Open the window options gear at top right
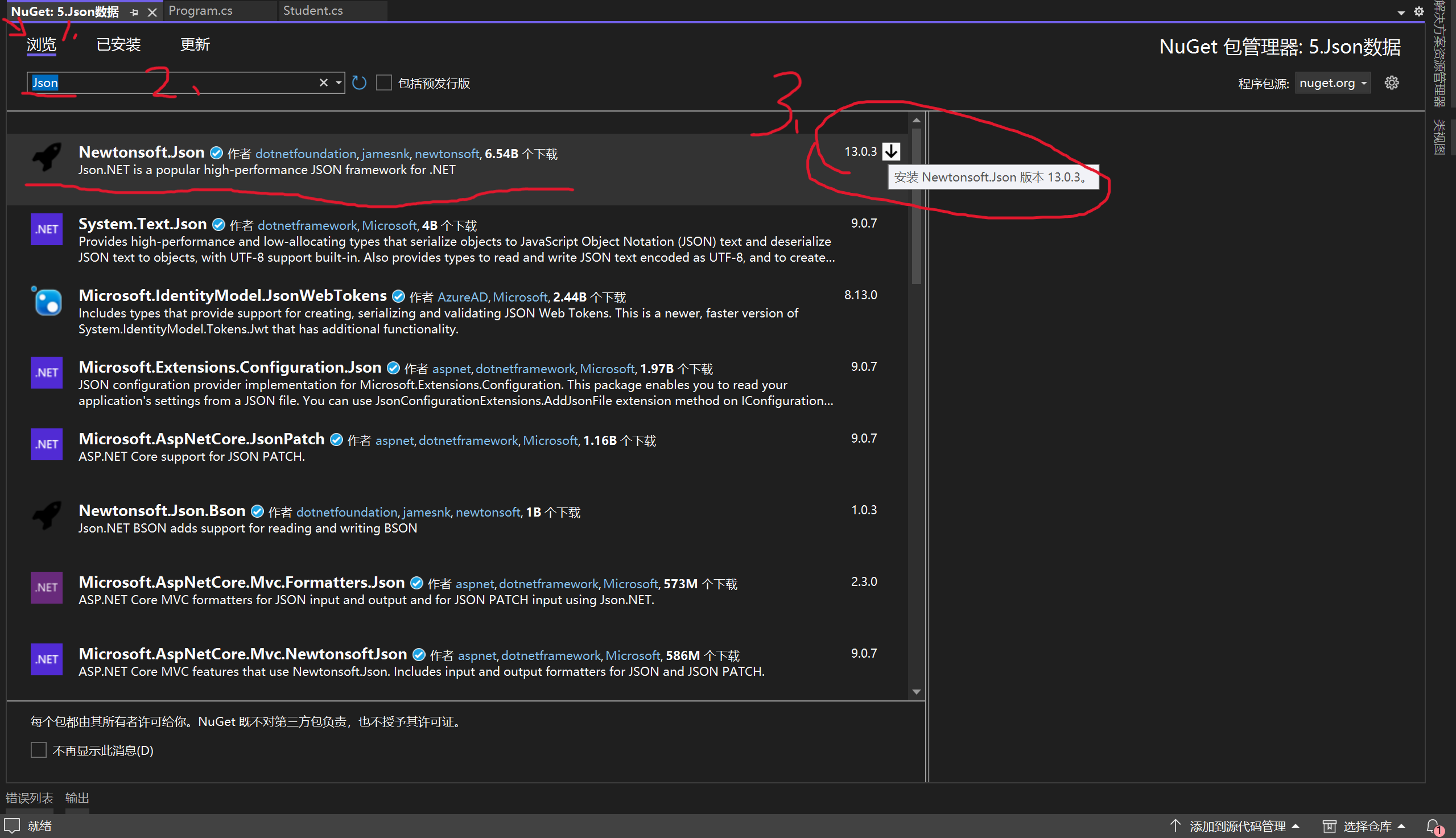Viewport: 1456px width, 838px height. [x=1418, y=11]
